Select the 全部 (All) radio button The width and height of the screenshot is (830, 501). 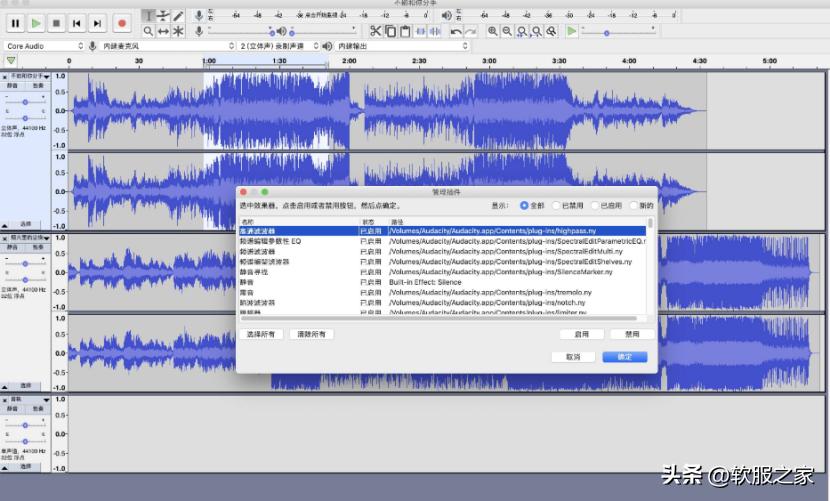(x=524, y=205)
